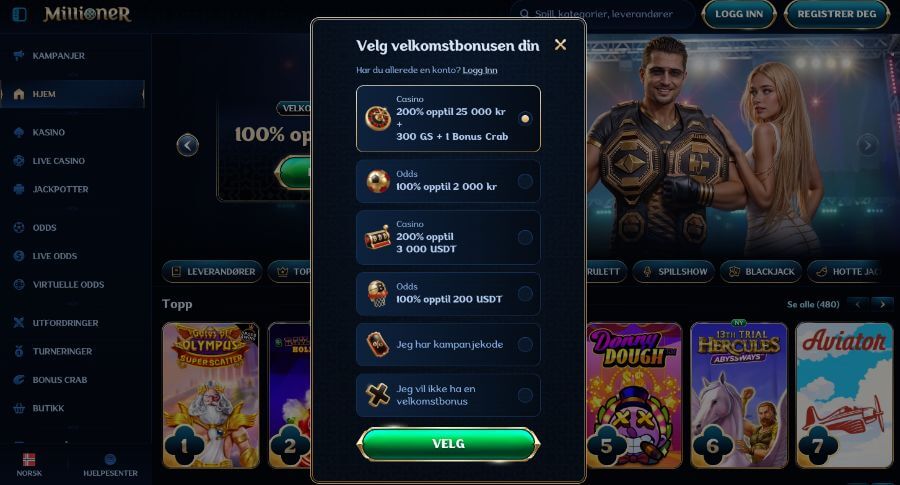Switch to the Spillshow category tab
Image resolution: width=900 pixels, height=485 pixels.
click(674, 271)
